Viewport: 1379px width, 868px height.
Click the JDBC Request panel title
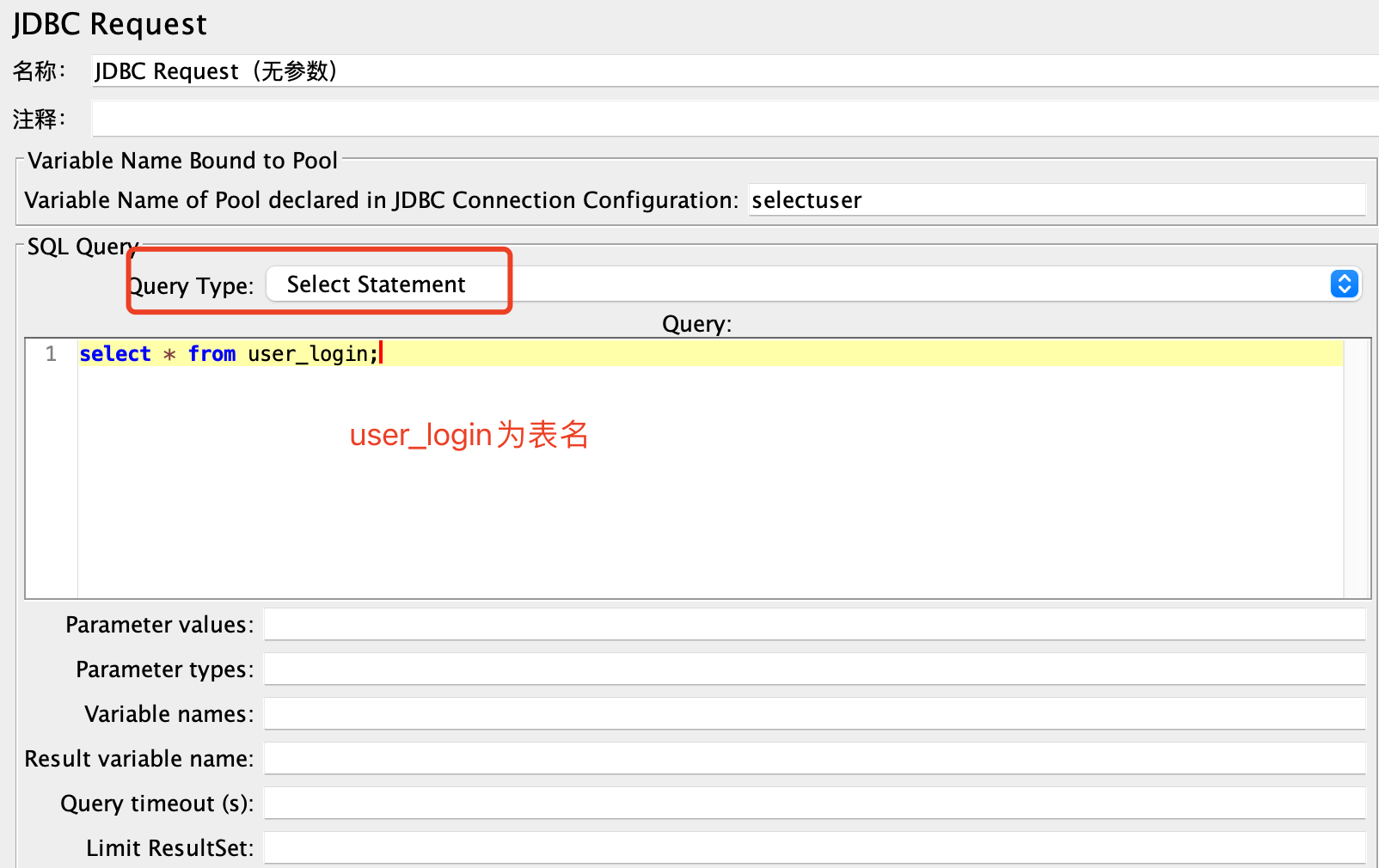110,24
